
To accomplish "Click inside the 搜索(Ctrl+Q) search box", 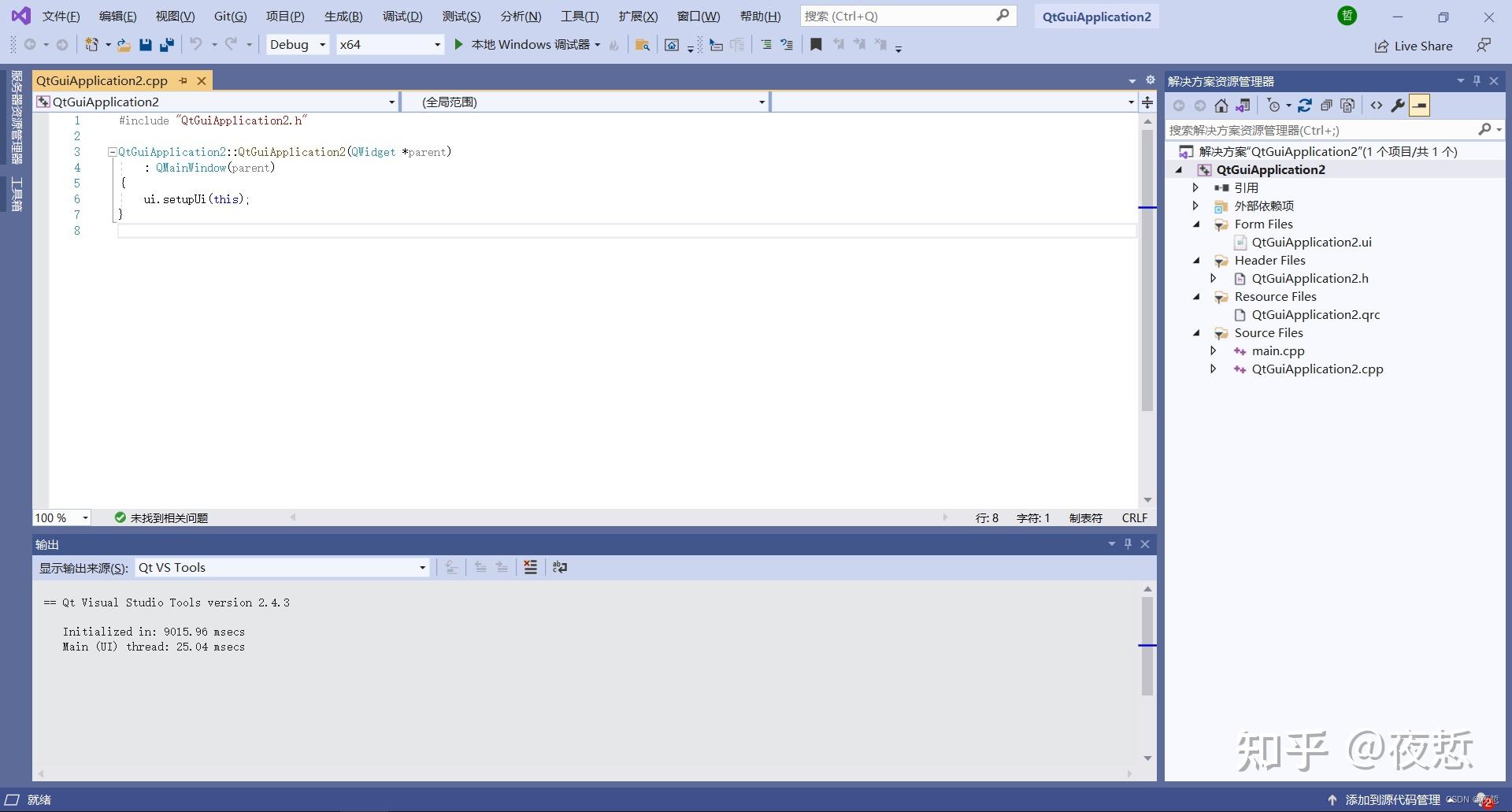I will point(890,16).
